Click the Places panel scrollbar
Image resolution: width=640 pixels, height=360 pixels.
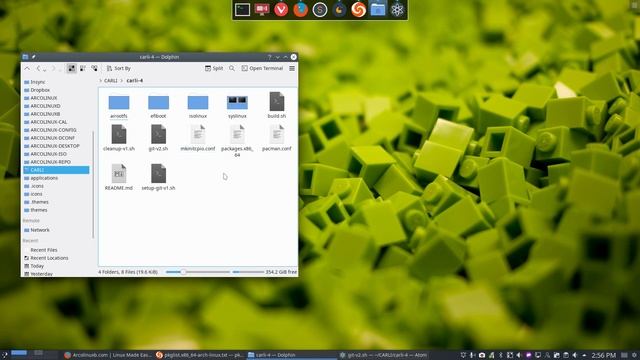click(93, 184)
